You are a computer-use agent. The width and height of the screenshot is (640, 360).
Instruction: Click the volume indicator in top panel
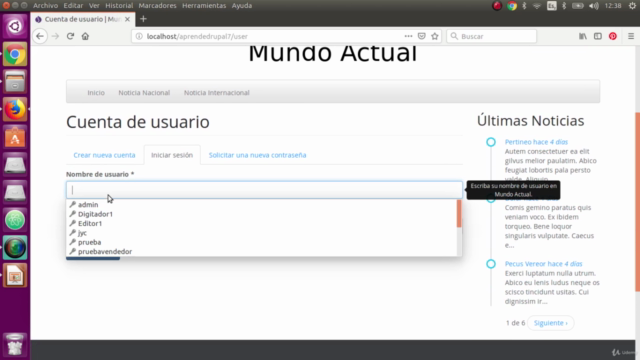pos(594,6)
